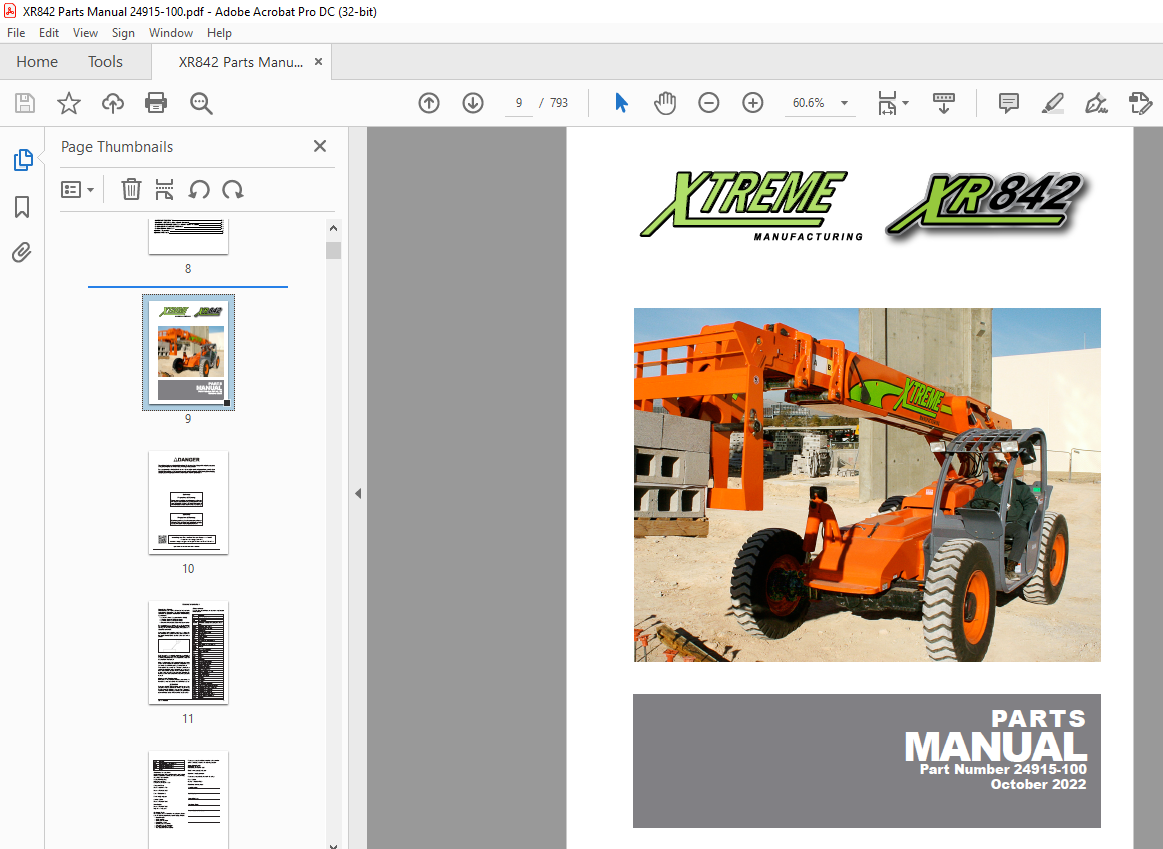The height and width of the screenshot is (849, 1163).
Task: Click 'Part Number 24915-100' on the page
Action: coord(1003,769)
